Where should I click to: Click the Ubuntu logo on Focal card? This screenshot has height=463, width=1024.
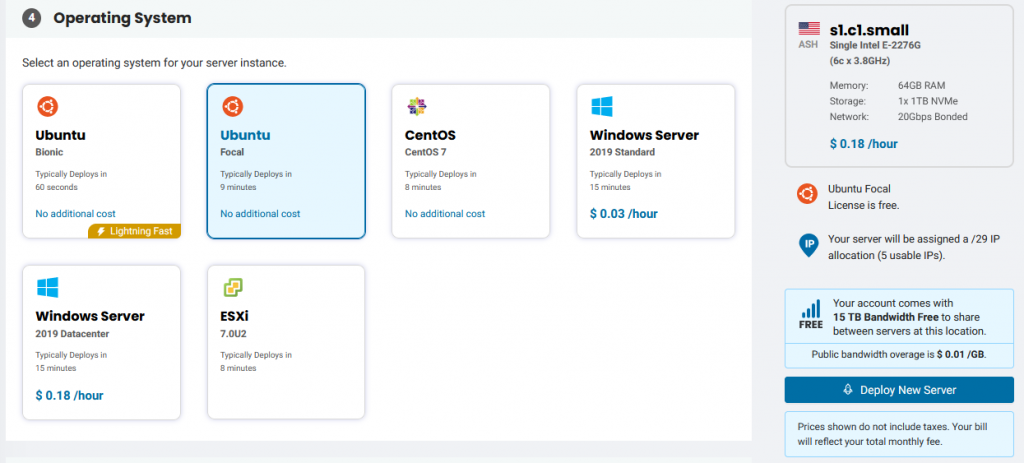tap(232, 106)
